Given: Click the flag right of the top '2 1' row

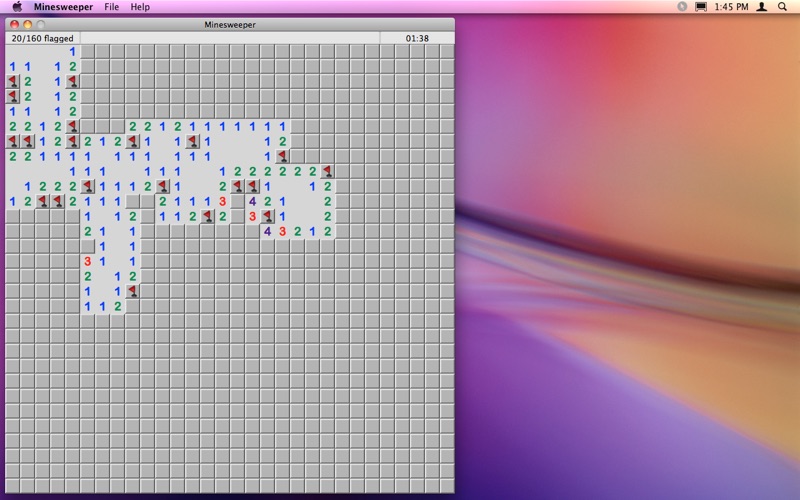Looking at the screenshot, I should click(x=73, y=81).
